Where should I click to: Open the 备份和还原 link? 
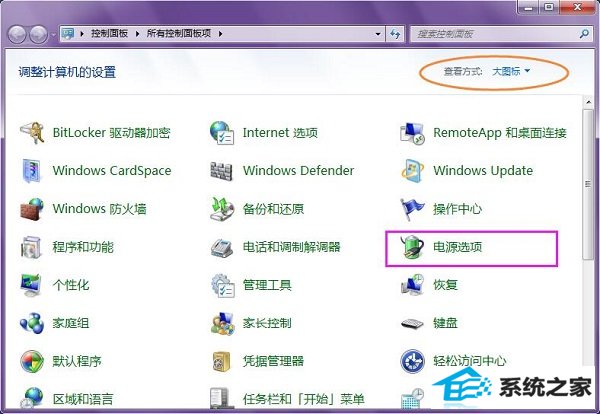point(273,209)
